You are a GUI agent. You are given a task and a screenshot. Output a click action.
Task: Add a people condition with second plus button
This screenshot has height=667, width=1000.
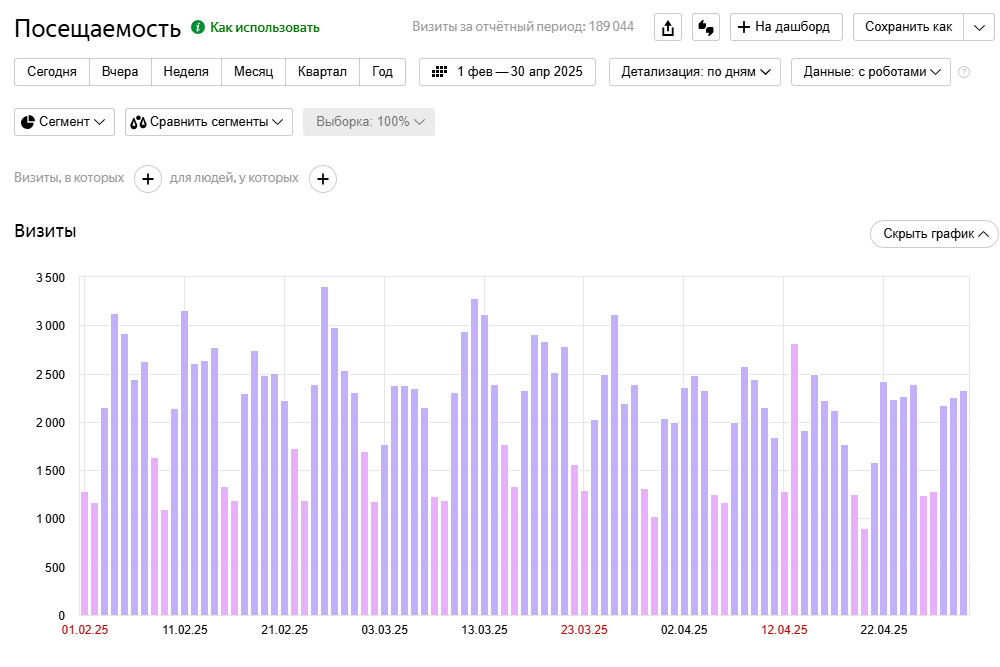(x=323, y=179)
